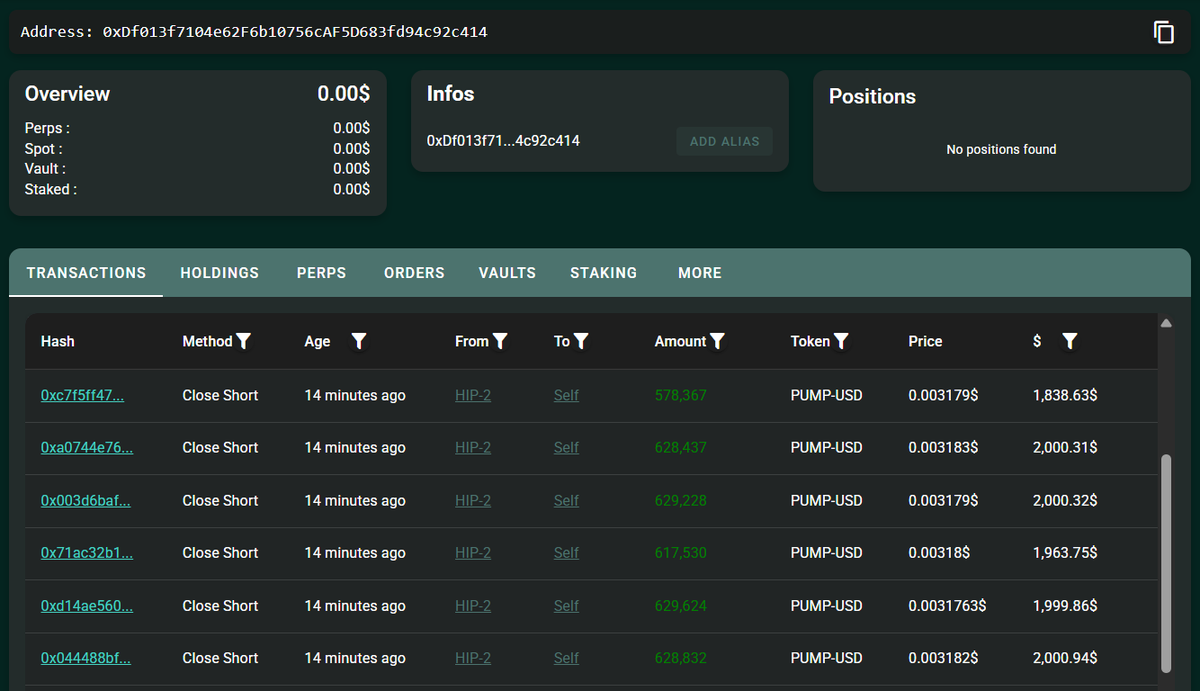Screen dimensions: 1200x691
Task: Open the From column filter icon
Action: pos(500,341)
